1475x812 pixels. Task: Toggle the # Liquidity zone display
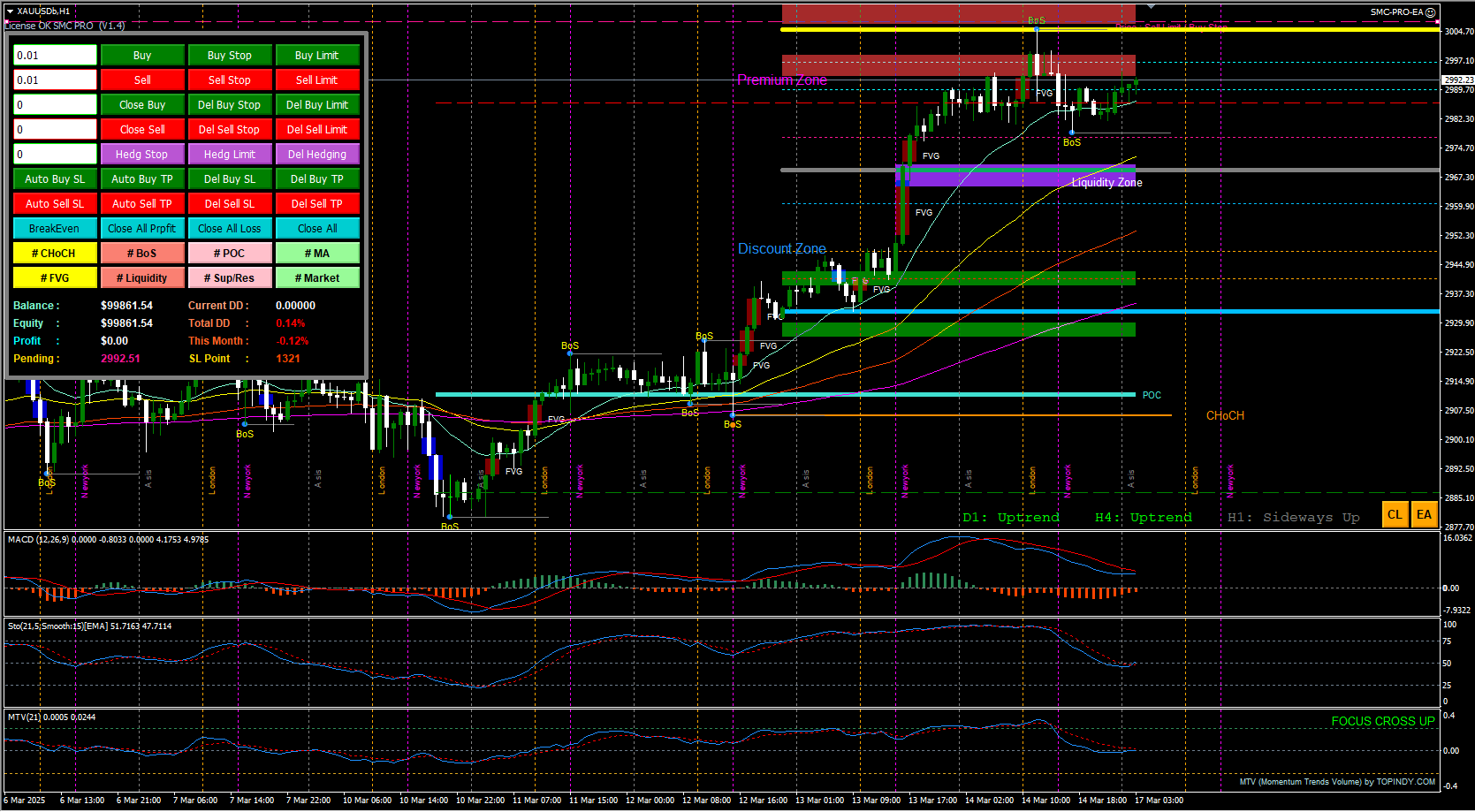point(142,278)
